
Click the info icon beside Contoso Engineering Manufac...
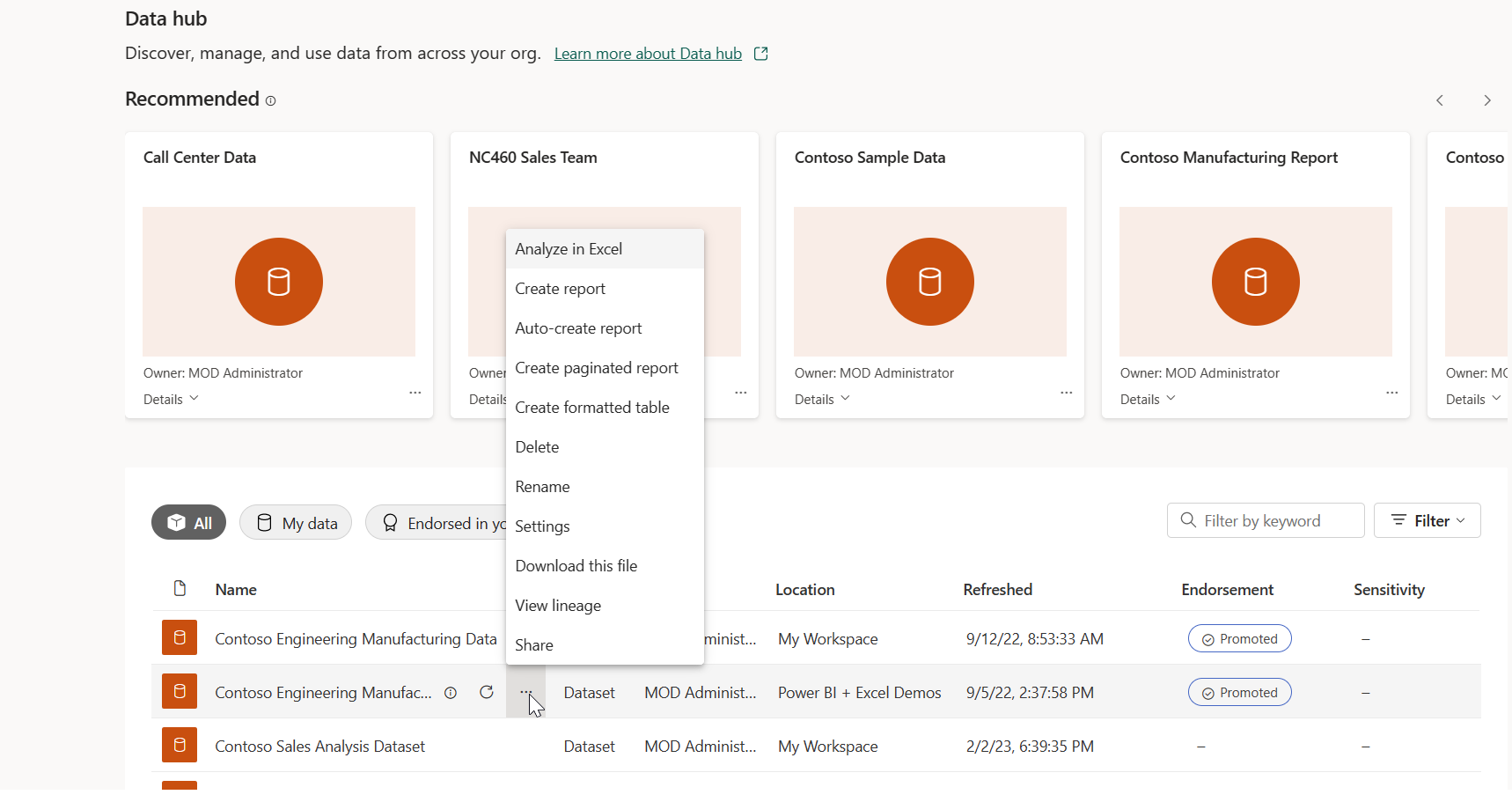tap(451, 693)
